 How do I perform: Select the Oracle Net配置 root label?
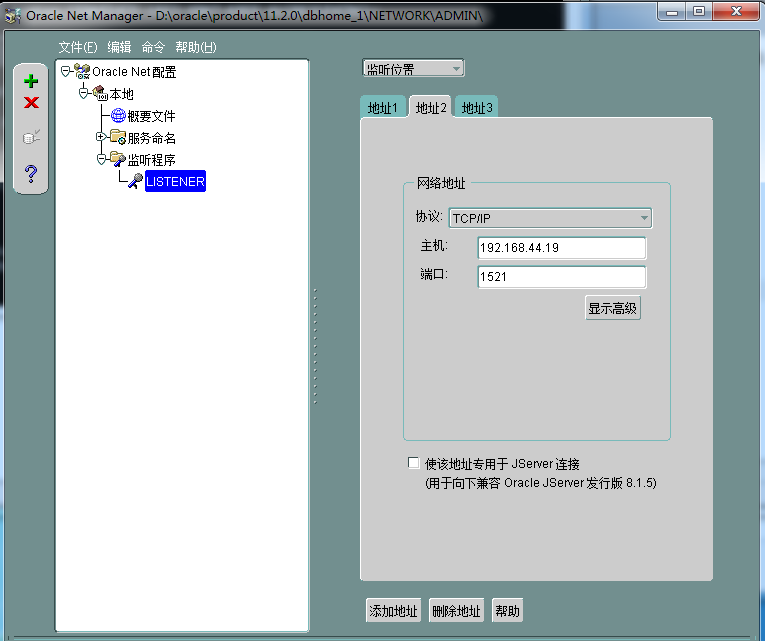coord(134,72)
